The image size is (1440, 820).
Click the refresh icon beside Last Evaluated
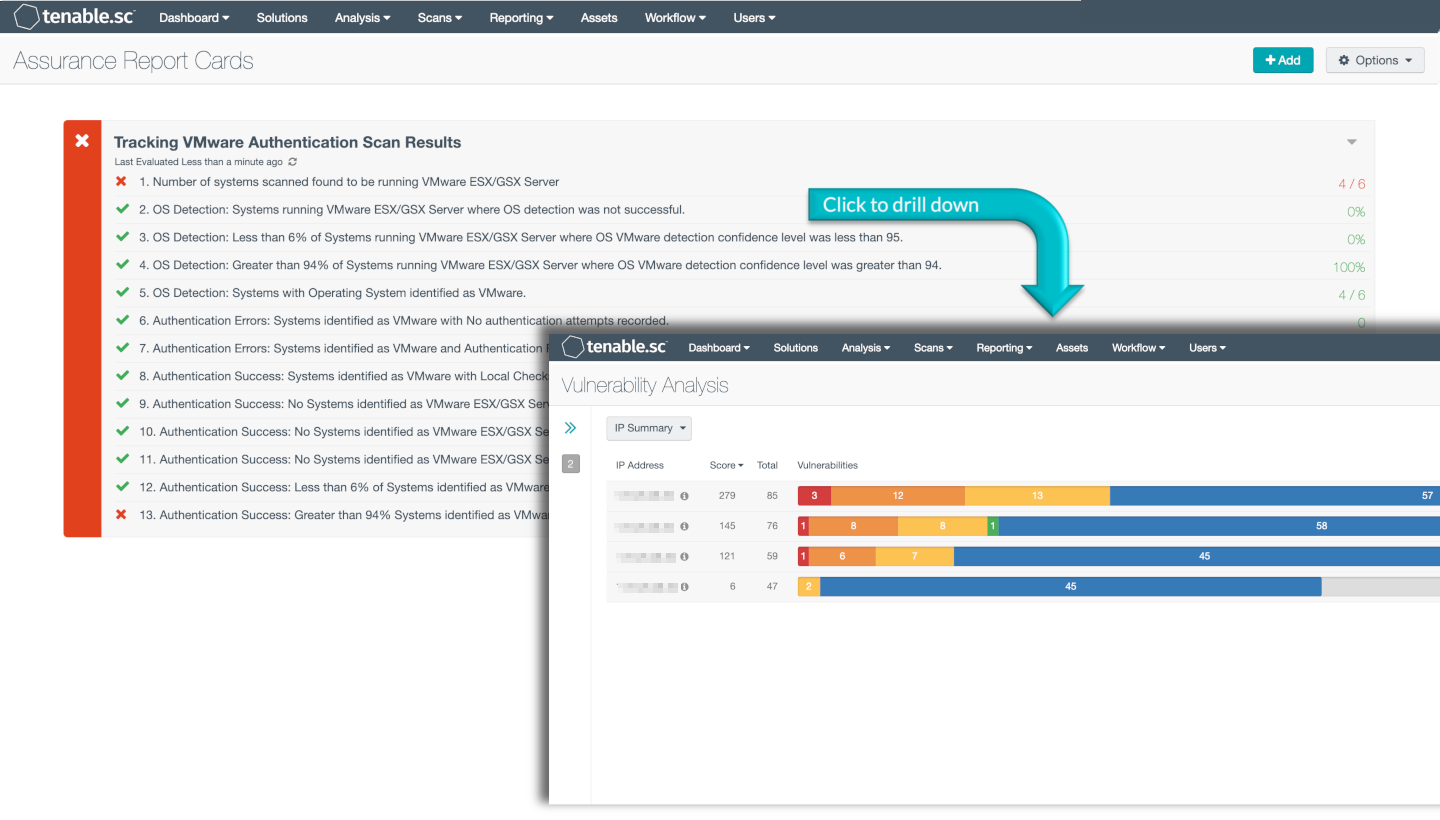pyautogui.click(x=292, y=162)
